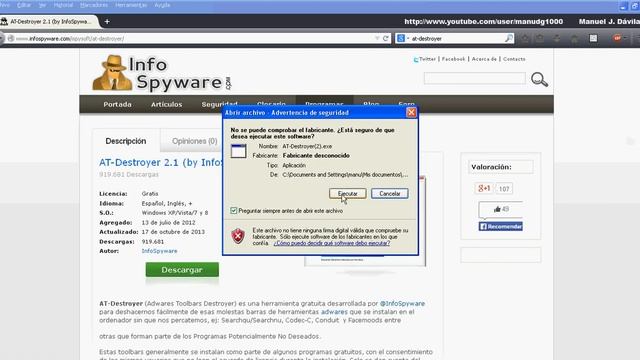The image size is (640, 360).
Task: Open the Facebook link in the site header
Action: click(x=453, y=59)
